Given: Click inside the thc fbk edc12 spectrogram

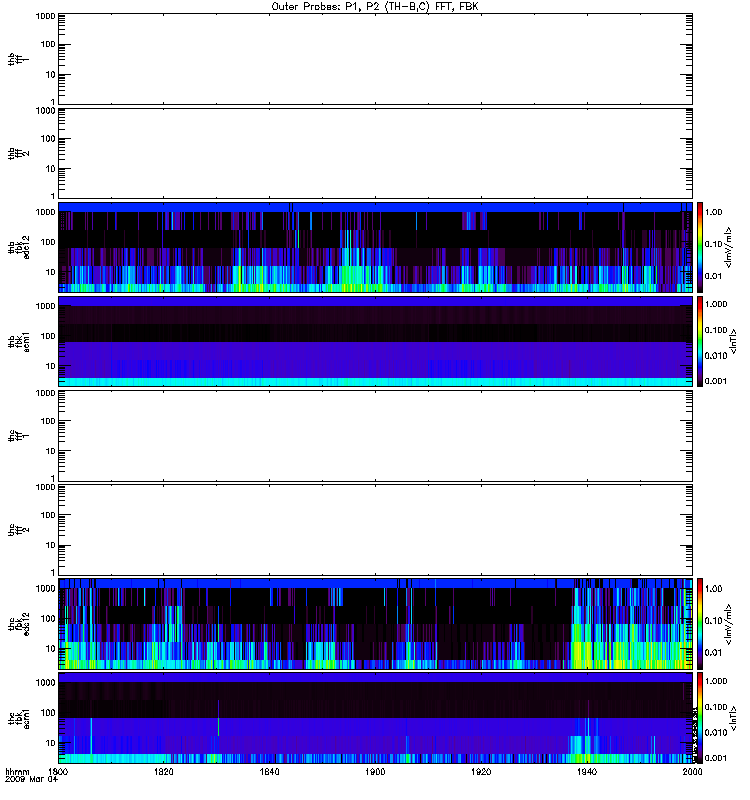Looking at the screenshot, I should click(x=376, y=623).
